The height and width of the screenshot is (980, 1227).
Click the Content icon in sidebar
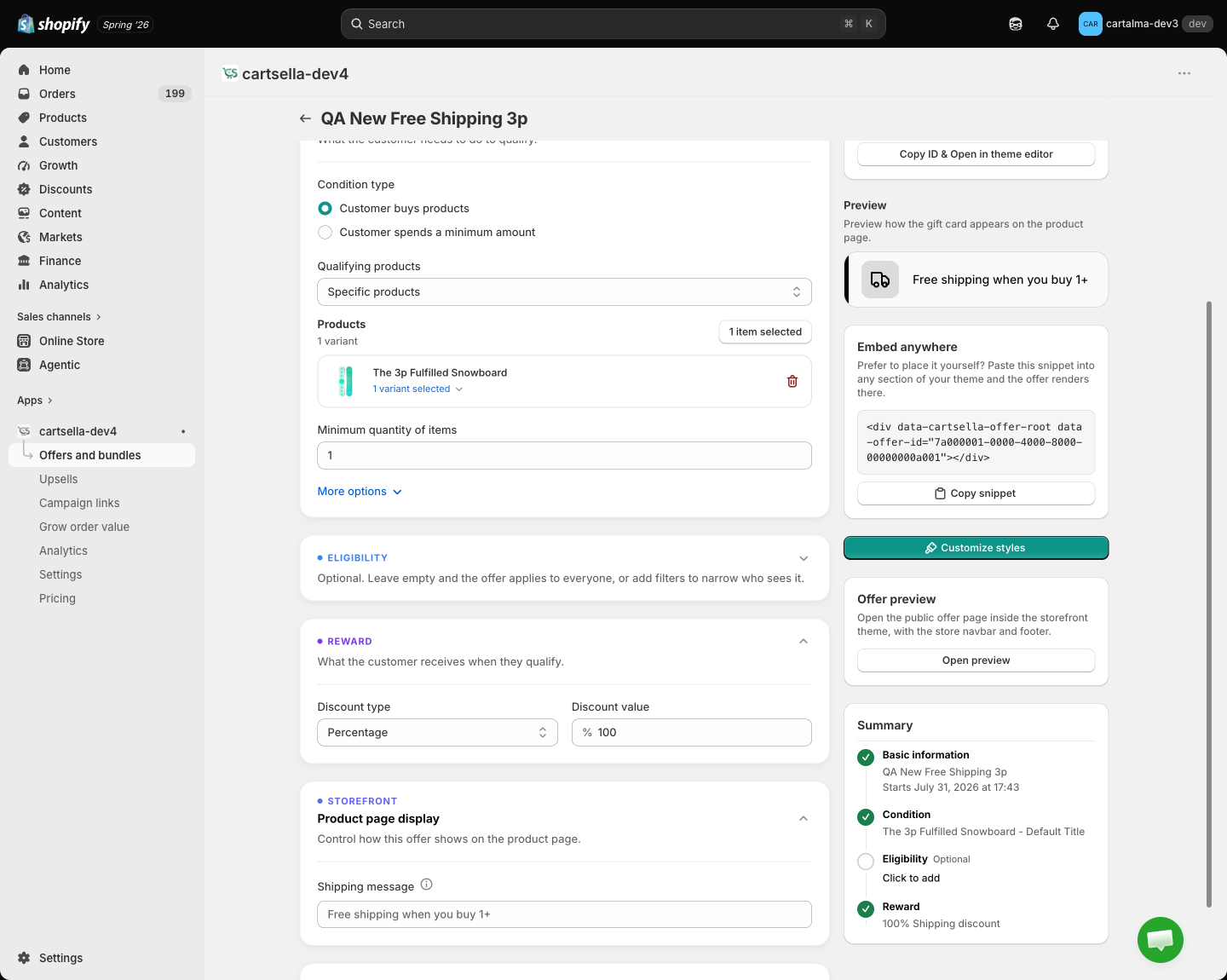[24, 213]
